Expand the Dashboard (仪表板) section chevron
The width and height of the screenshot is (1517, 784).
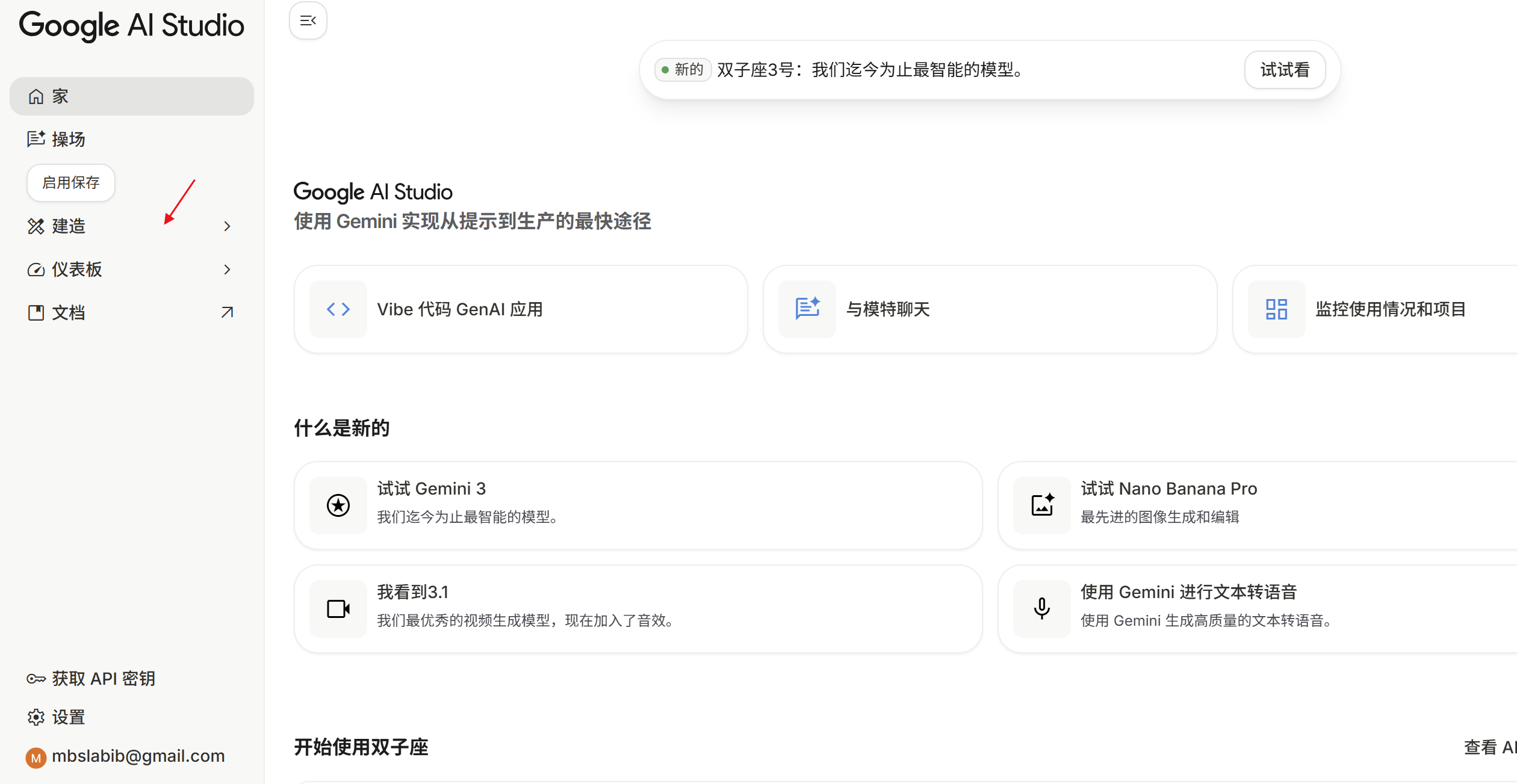[x=227, y=269]
